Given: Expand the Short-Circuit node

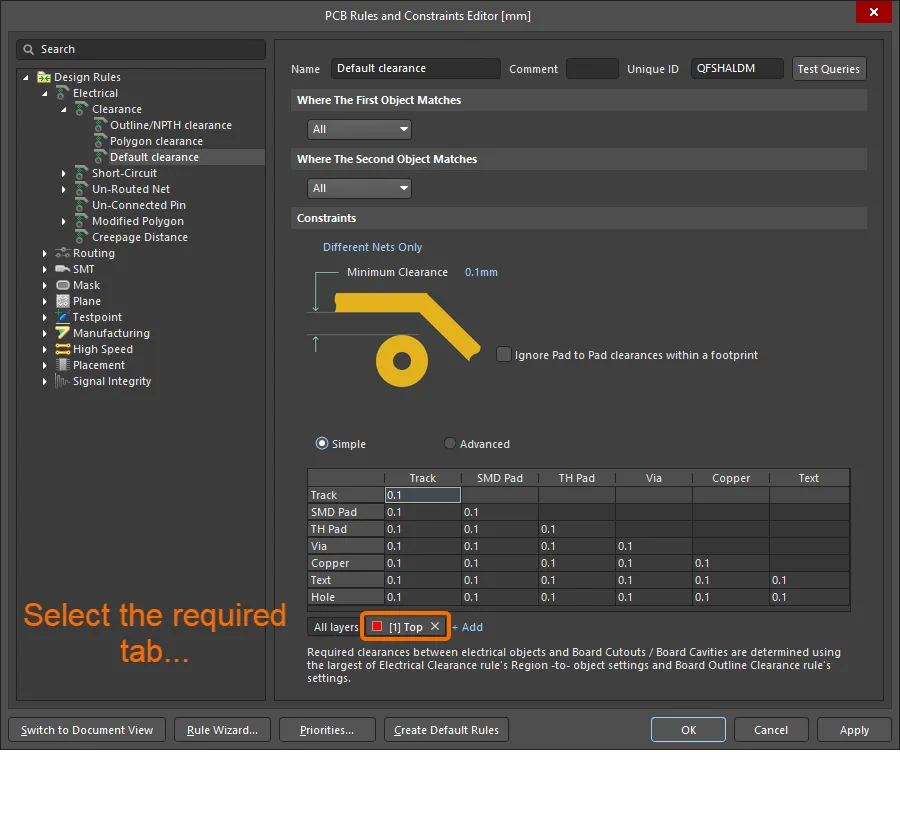Looking at the screenshot, I should point(64,173).
